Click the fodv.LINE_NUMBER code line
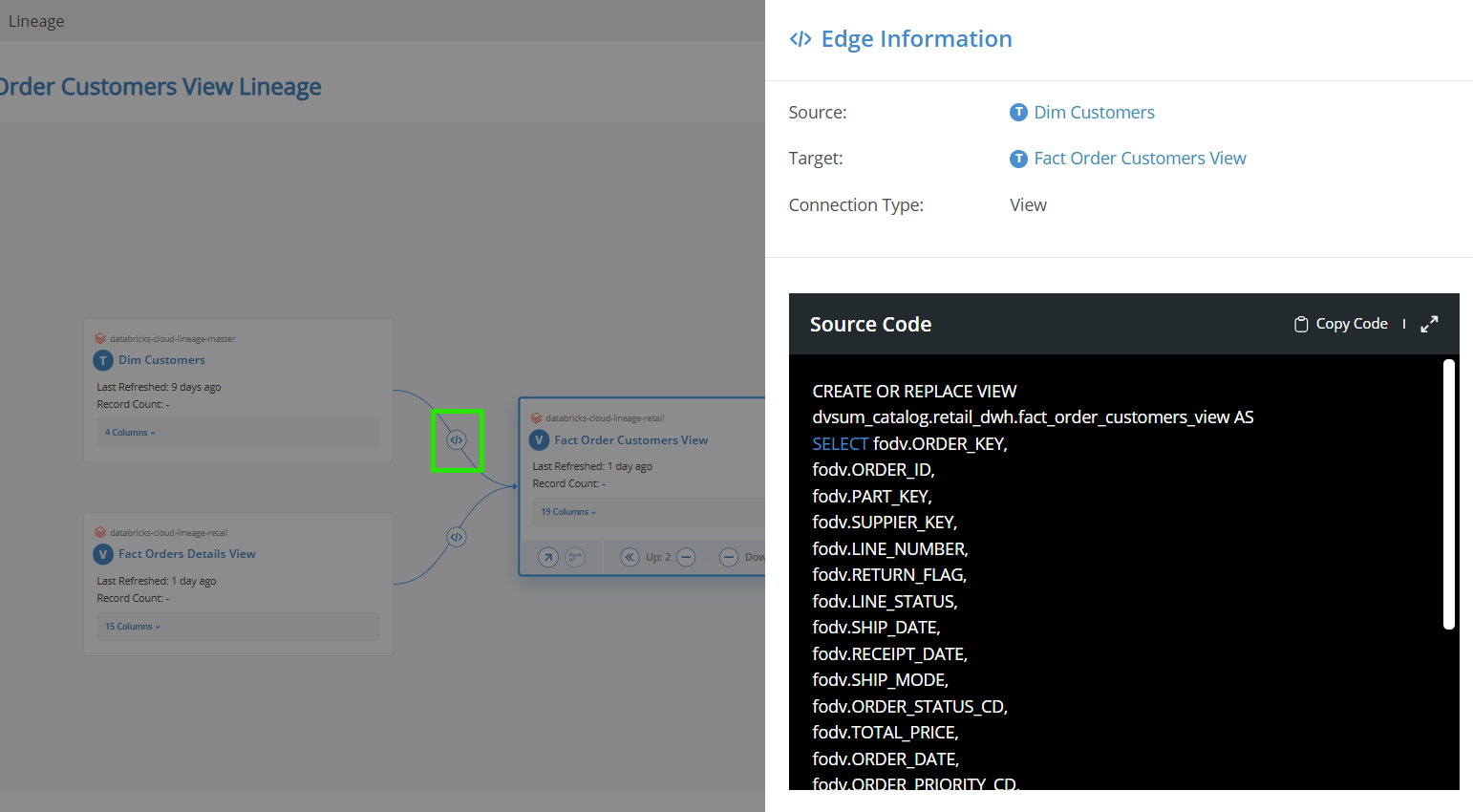 tap(890, 549)
